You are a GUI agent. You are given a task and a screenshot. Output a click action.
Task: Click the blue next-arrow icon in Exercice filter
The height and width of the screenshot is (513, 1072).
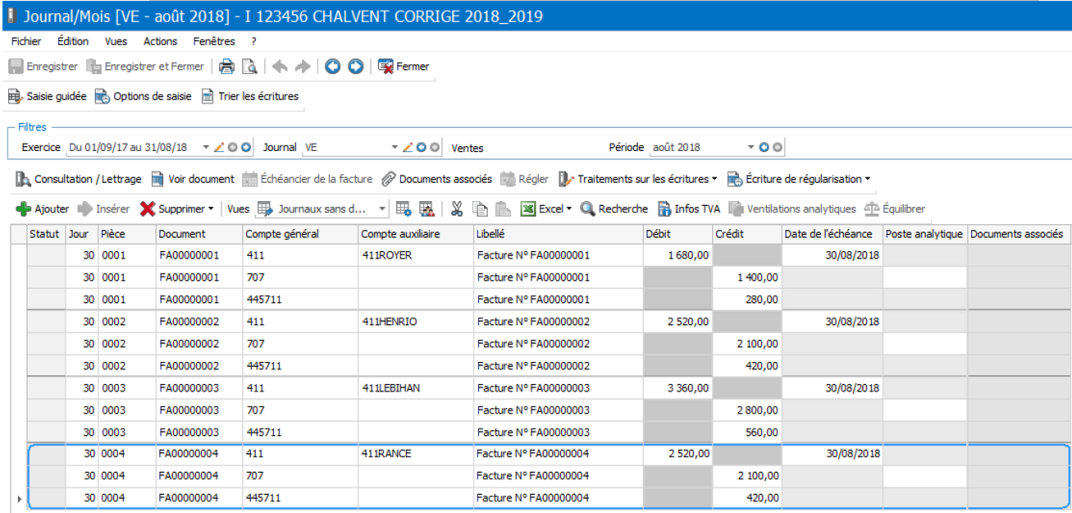pos(245,147)
